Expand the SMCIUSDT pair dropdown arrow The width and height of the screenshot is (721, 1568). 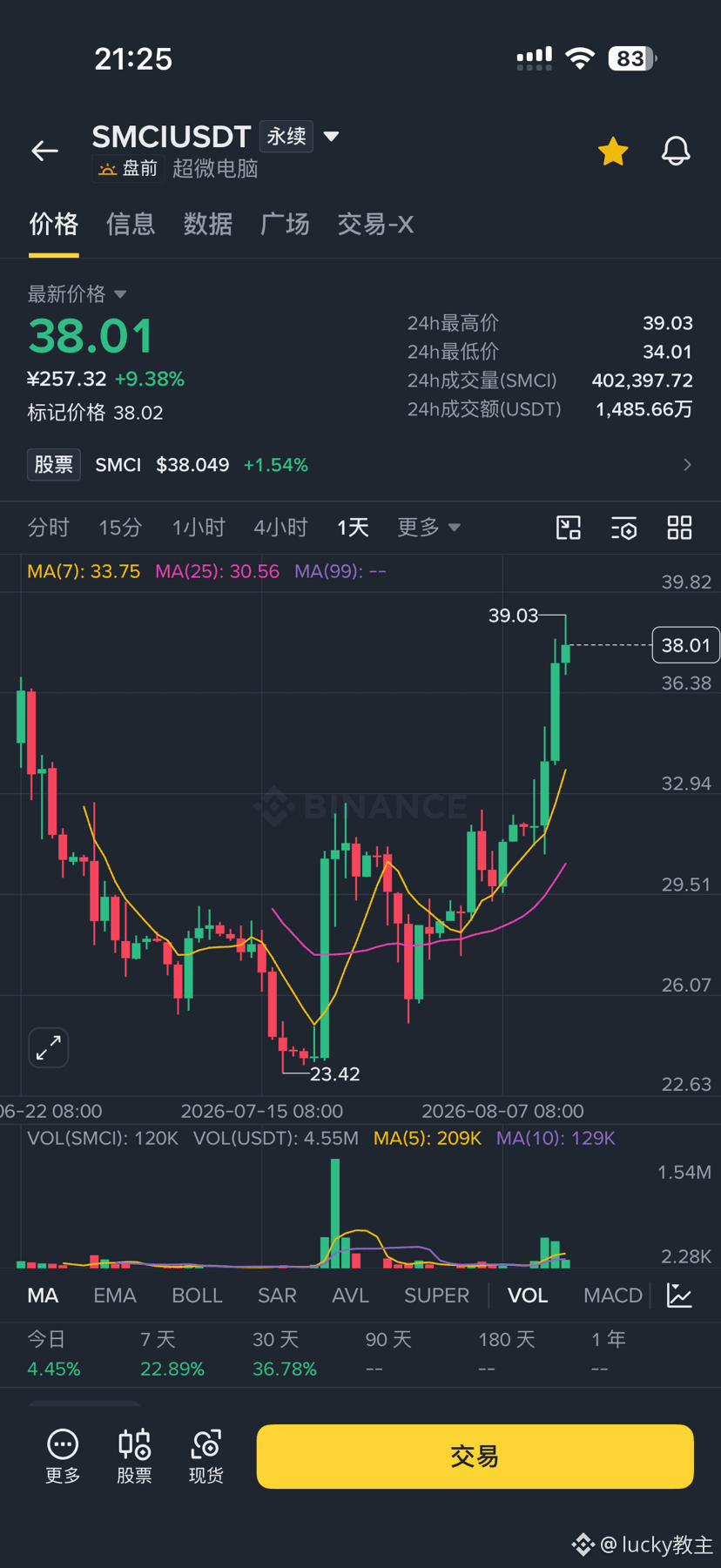[x=331, y=136]
